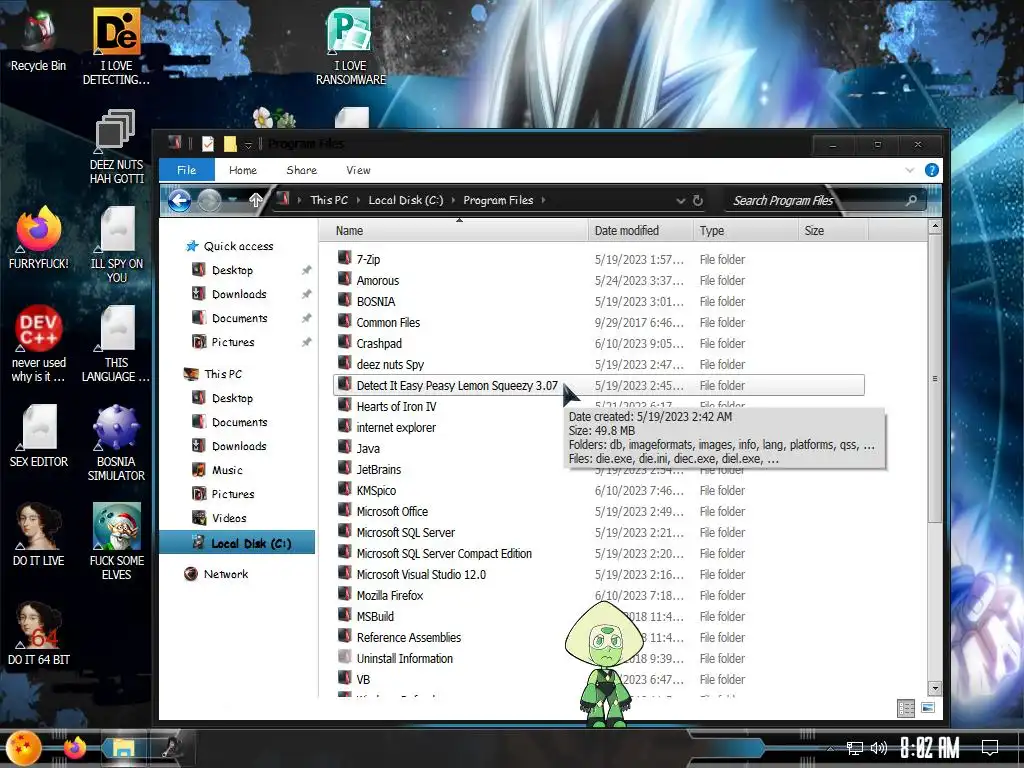This screenshot has width=1024, height=768.
Task: Open the 'I LOVE DETECTING' desktop shortcut
Action: point(116,47)
